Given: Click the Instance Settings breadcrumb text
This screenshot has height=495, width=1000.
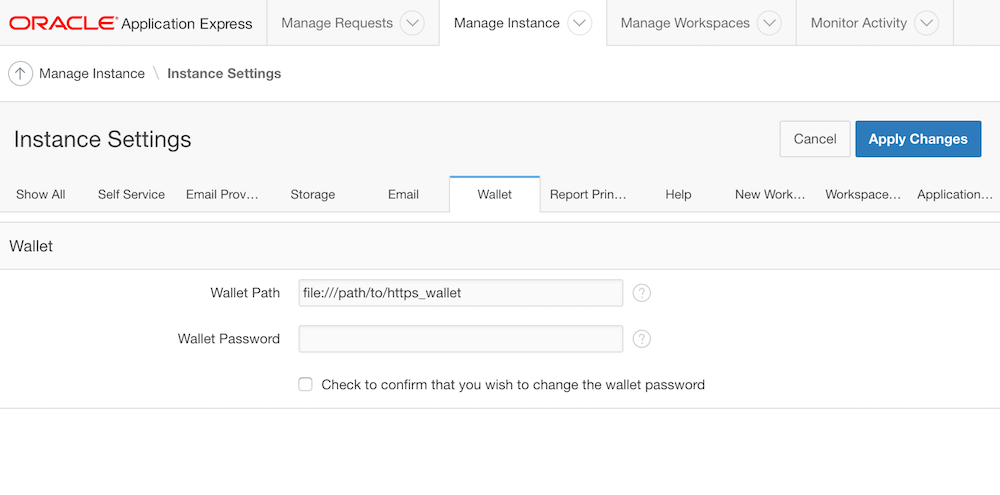Looking at the screenshot, I should click(x=224, y=74).
